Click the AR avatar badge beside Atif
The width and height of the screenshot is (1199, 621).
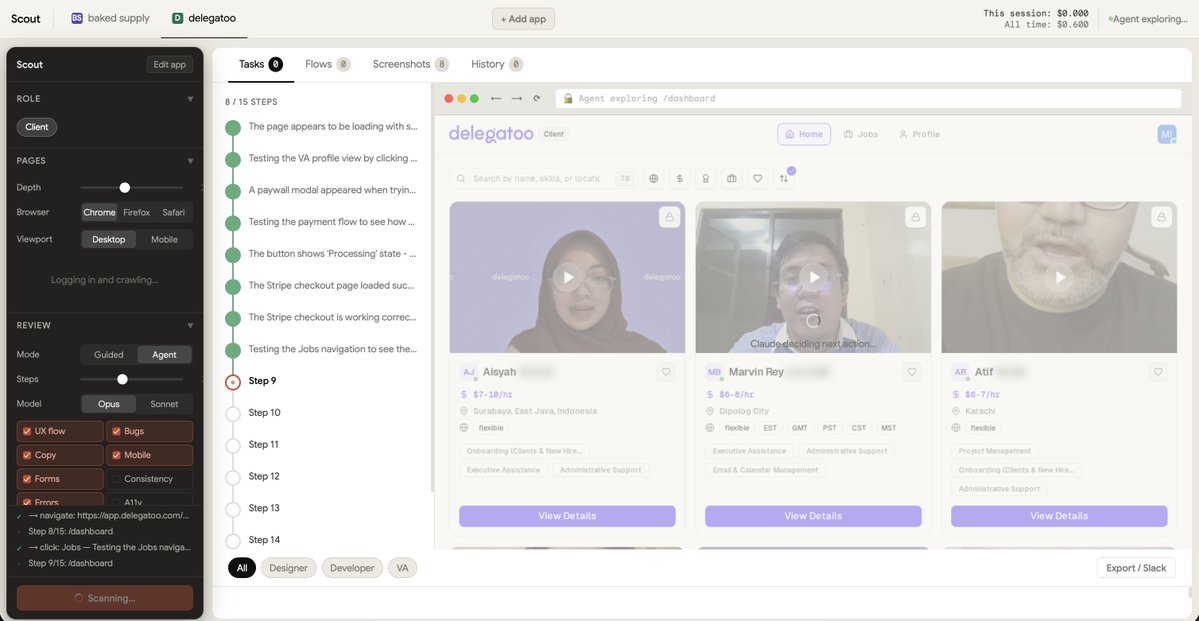(960, 372)
